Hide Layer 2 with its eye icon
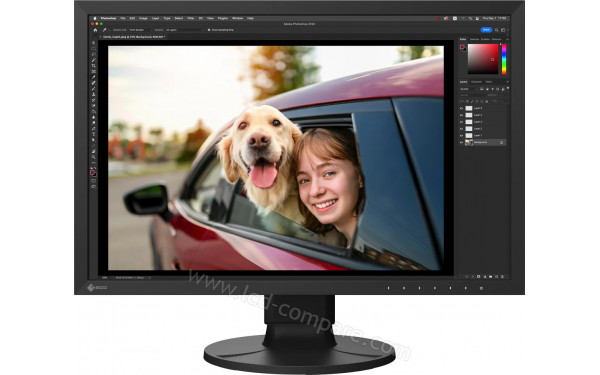 click(x=461, y=129)
